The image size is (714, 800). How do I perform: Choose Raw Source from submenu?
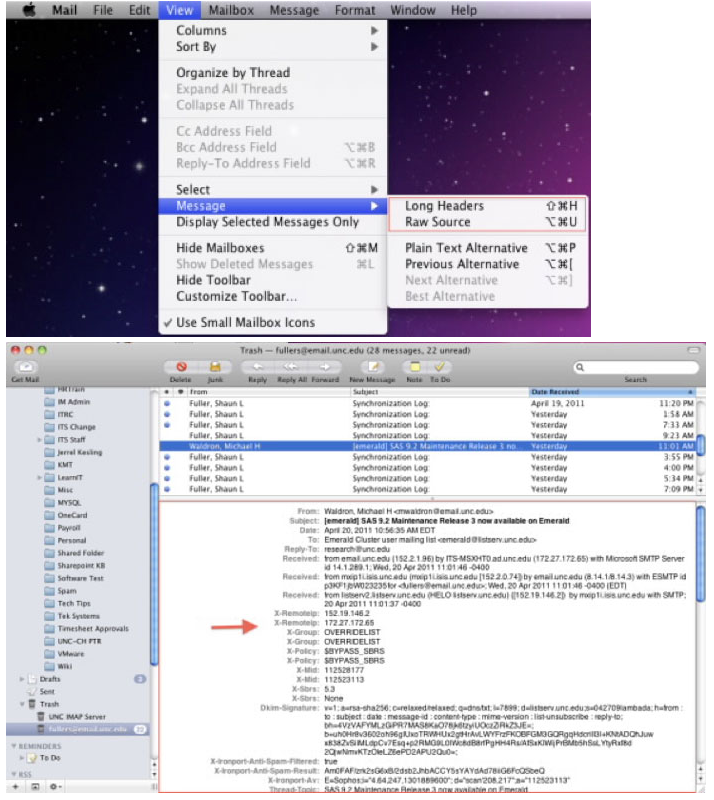tap(487, 222)
